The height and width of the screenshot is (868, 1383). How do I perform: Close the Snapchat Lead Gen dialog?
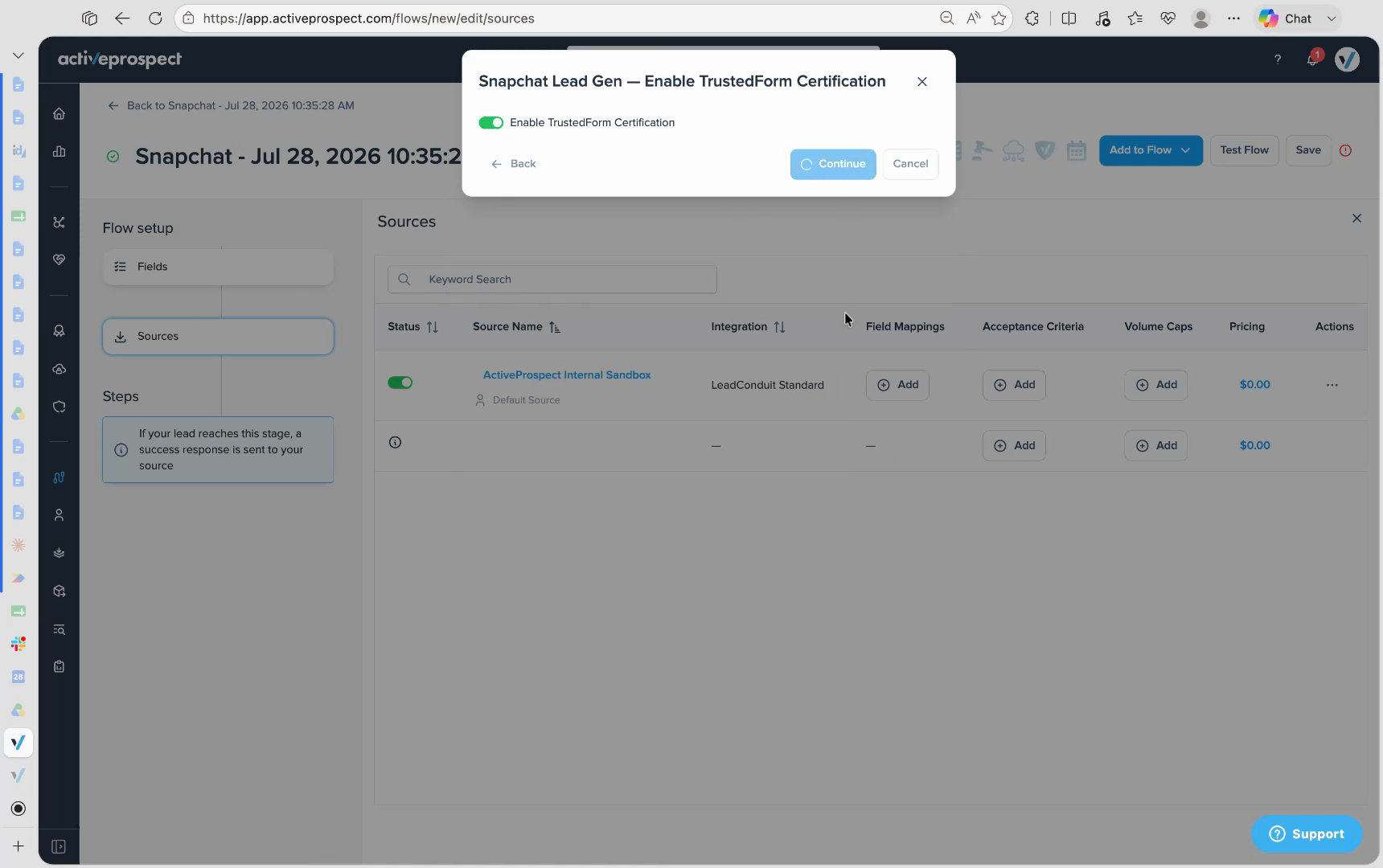[922, 81]
